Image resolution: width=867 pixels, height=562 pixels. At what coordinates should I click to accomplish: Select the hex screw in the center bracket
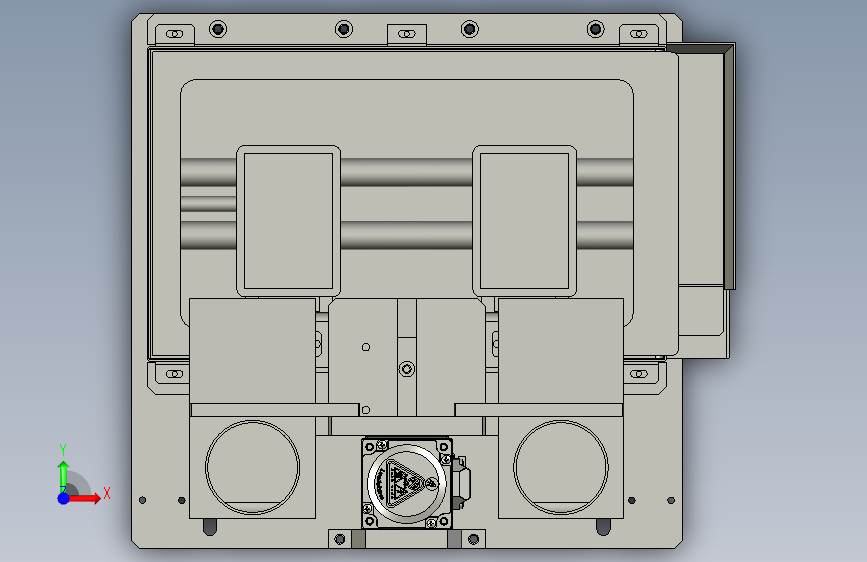point(407,368)
